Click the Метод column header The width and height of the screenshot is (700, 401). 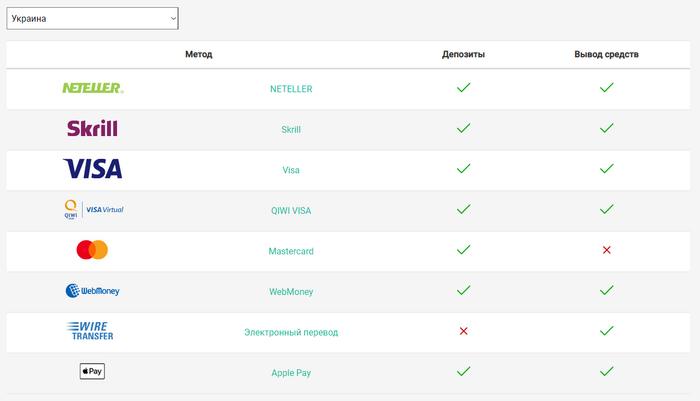pyautogui.click(x=199, y=54)
